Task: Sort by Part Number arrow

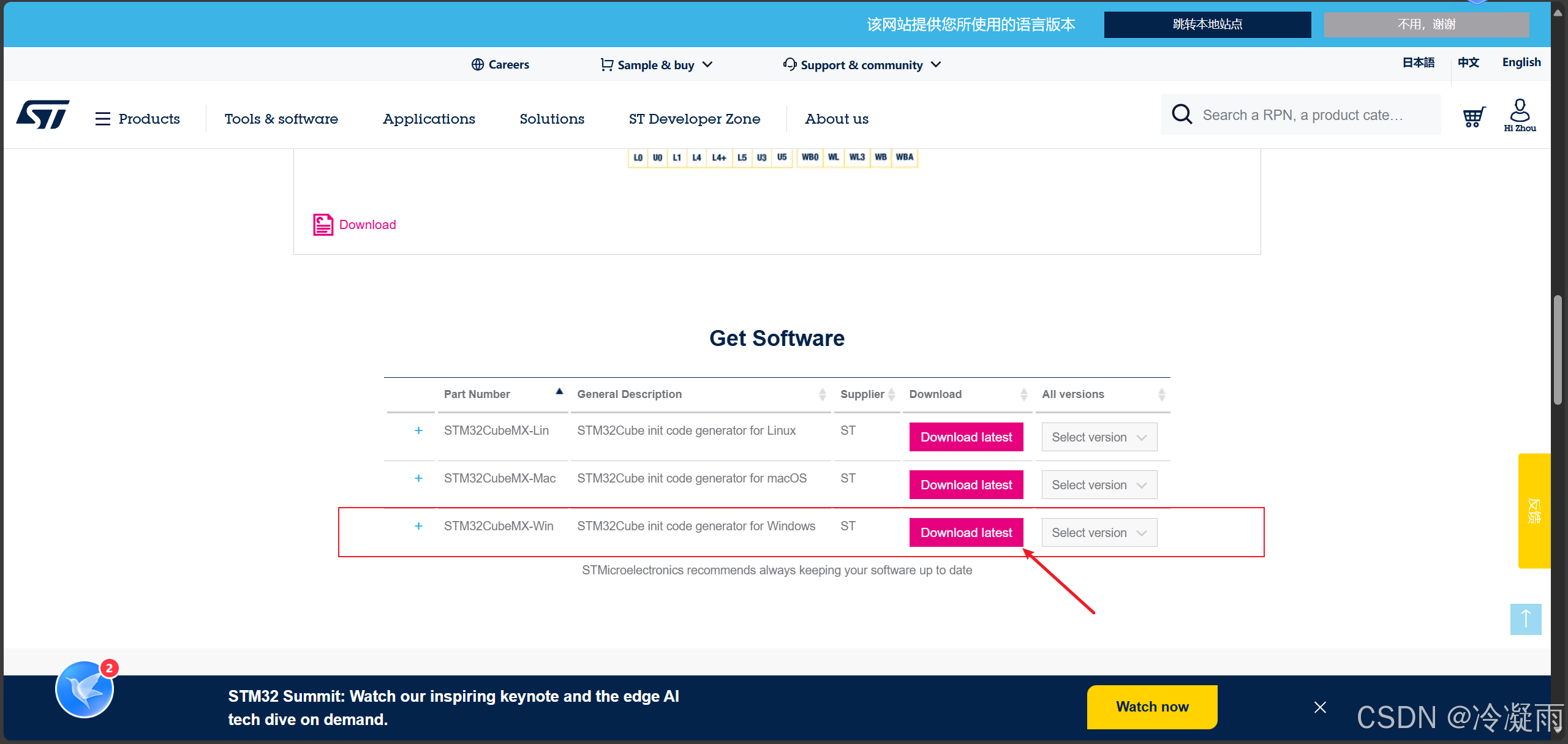Action: point(559,391)
